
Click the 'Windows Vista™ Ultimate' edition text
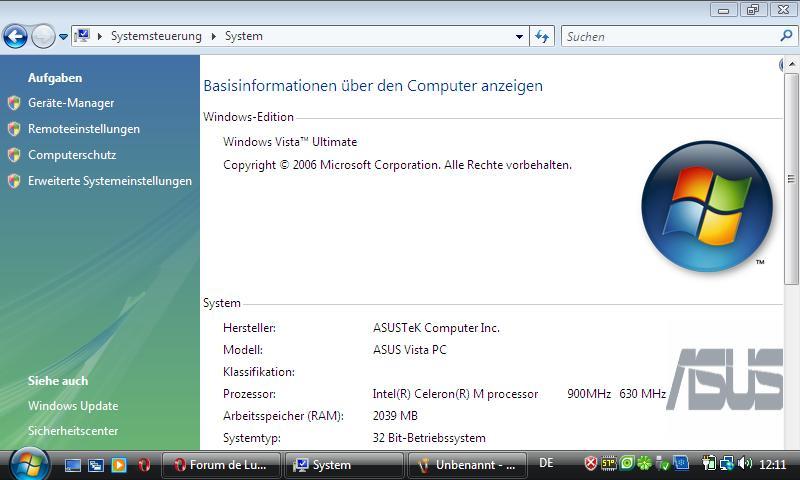click(x=290, y=142)
